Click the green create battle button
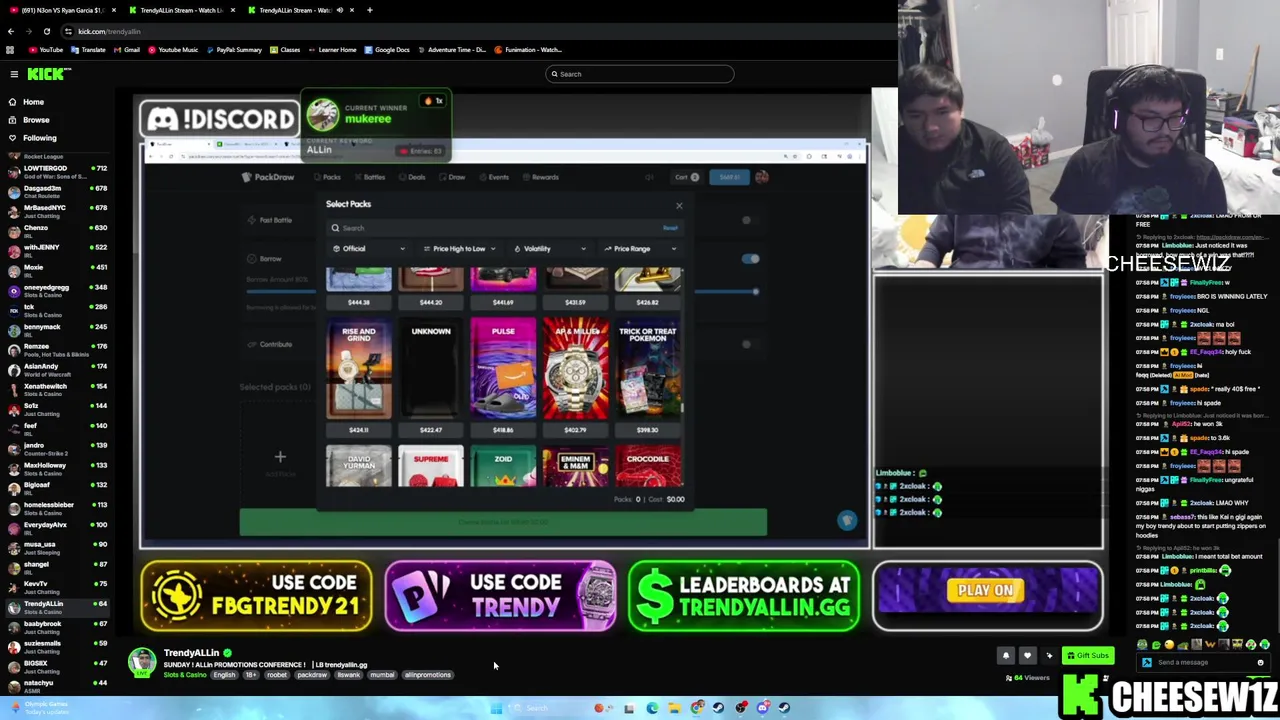This screenshot has width=1280, height=720. pyautogui.click(x=503, y=522)
